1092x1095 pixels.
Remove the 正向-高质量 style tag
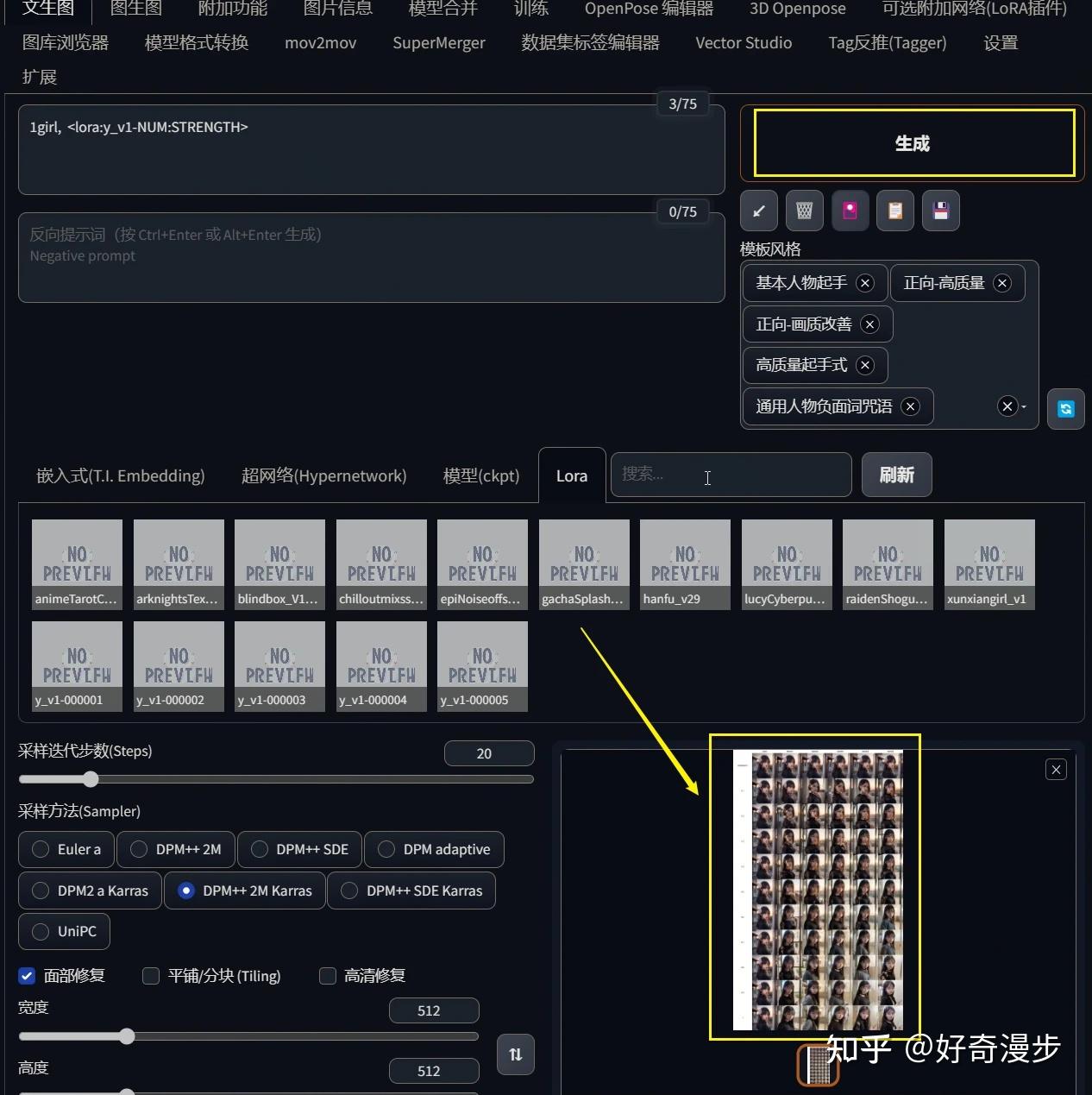click(x=1002, y=283)
